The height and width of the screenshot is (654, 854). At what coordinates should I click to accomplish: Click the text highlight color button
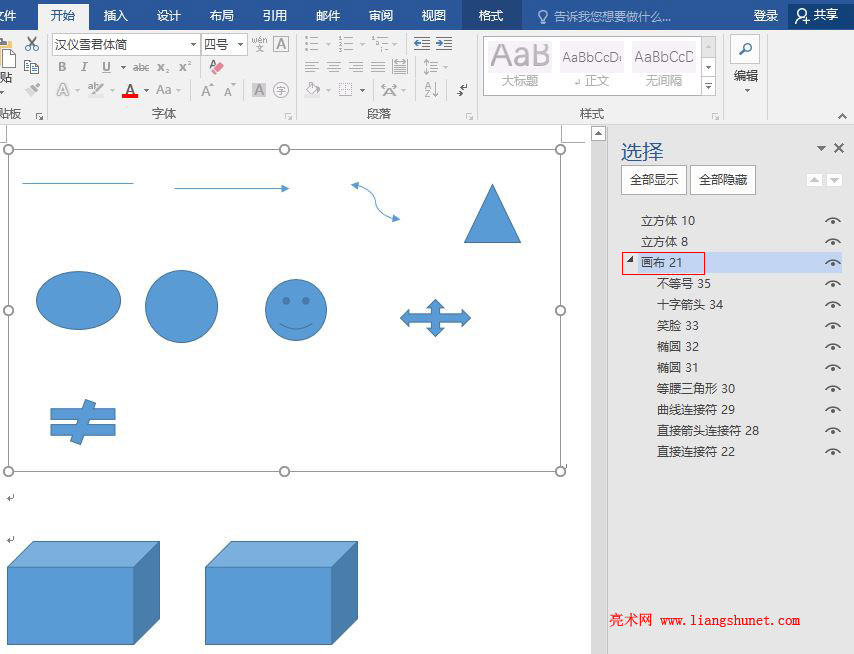(96, 90)
